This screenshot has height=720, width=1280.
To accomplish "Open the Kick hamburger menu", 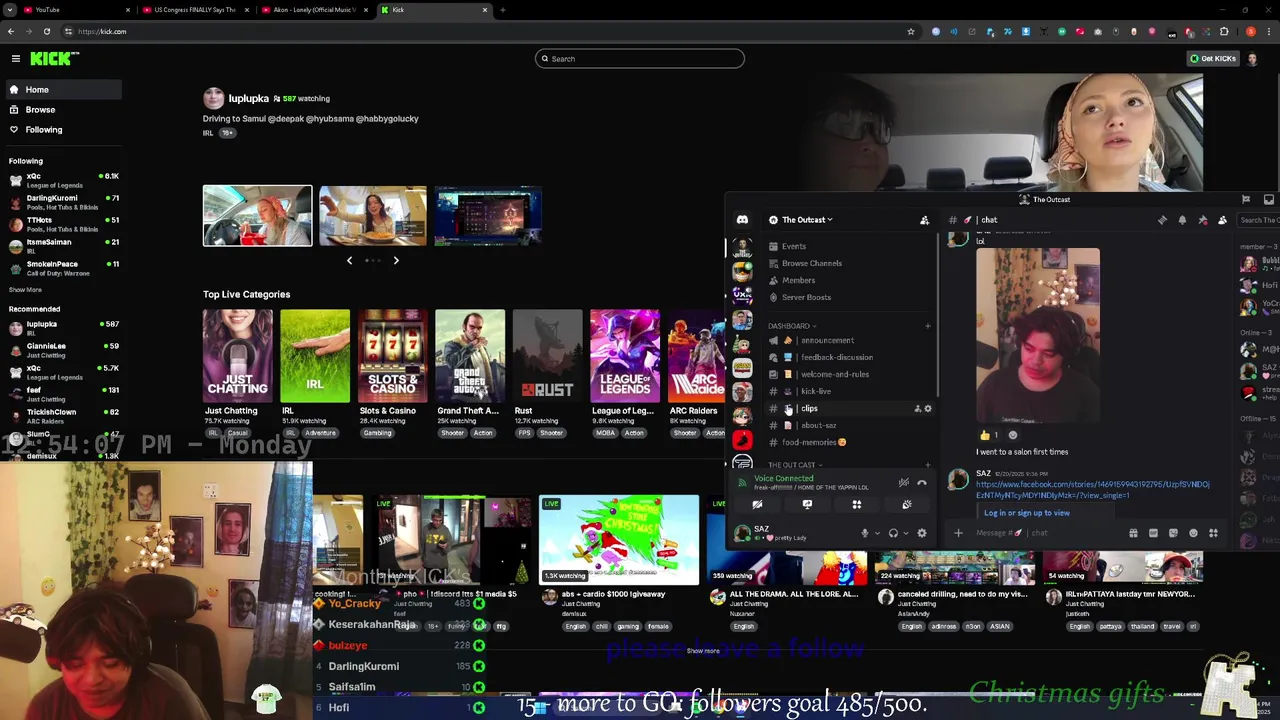I will (16, 59).
